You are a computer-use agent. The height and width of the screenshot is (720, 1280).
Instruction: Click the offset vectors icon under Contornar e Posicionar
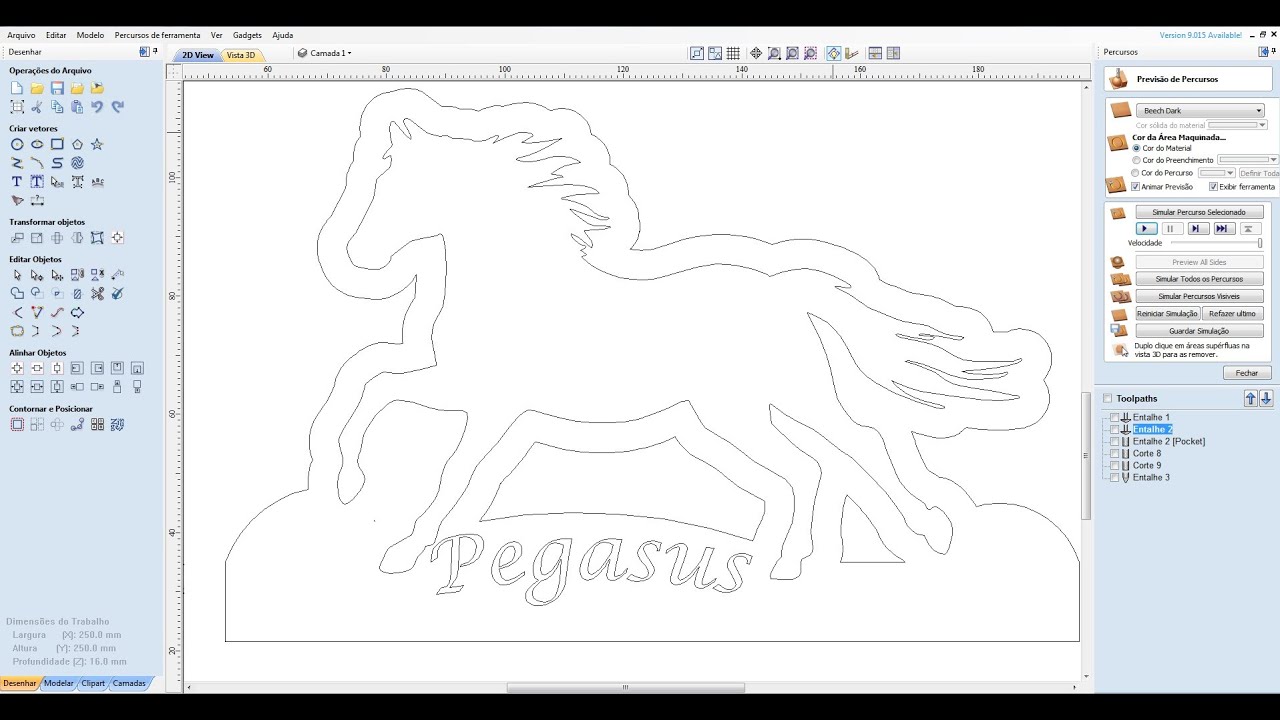[x=17, y=425]
